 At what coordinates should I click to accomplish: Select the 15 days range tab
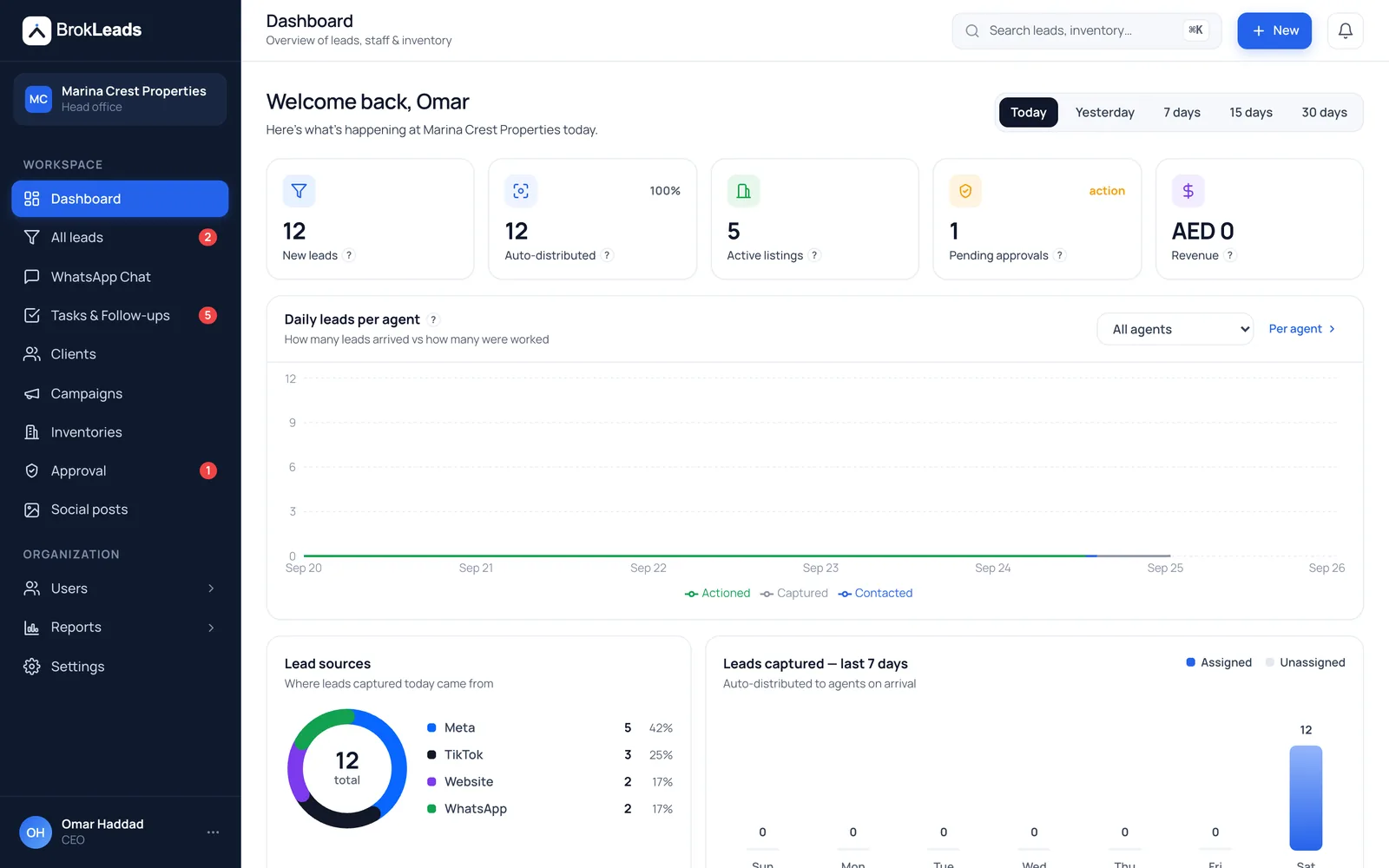(x=1250, y=112)
